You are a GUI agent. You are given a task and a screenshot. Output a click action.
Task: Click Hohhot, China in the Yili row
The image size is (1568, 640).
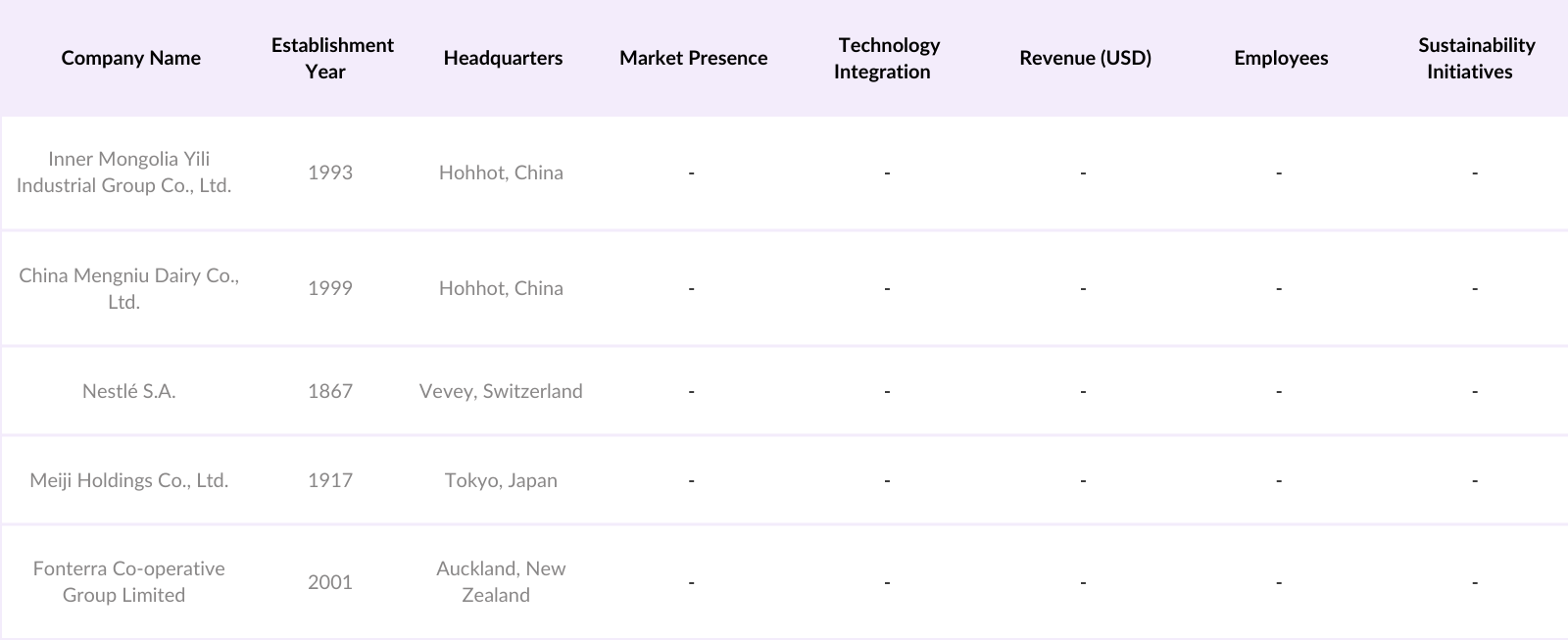tap(501, 172)
